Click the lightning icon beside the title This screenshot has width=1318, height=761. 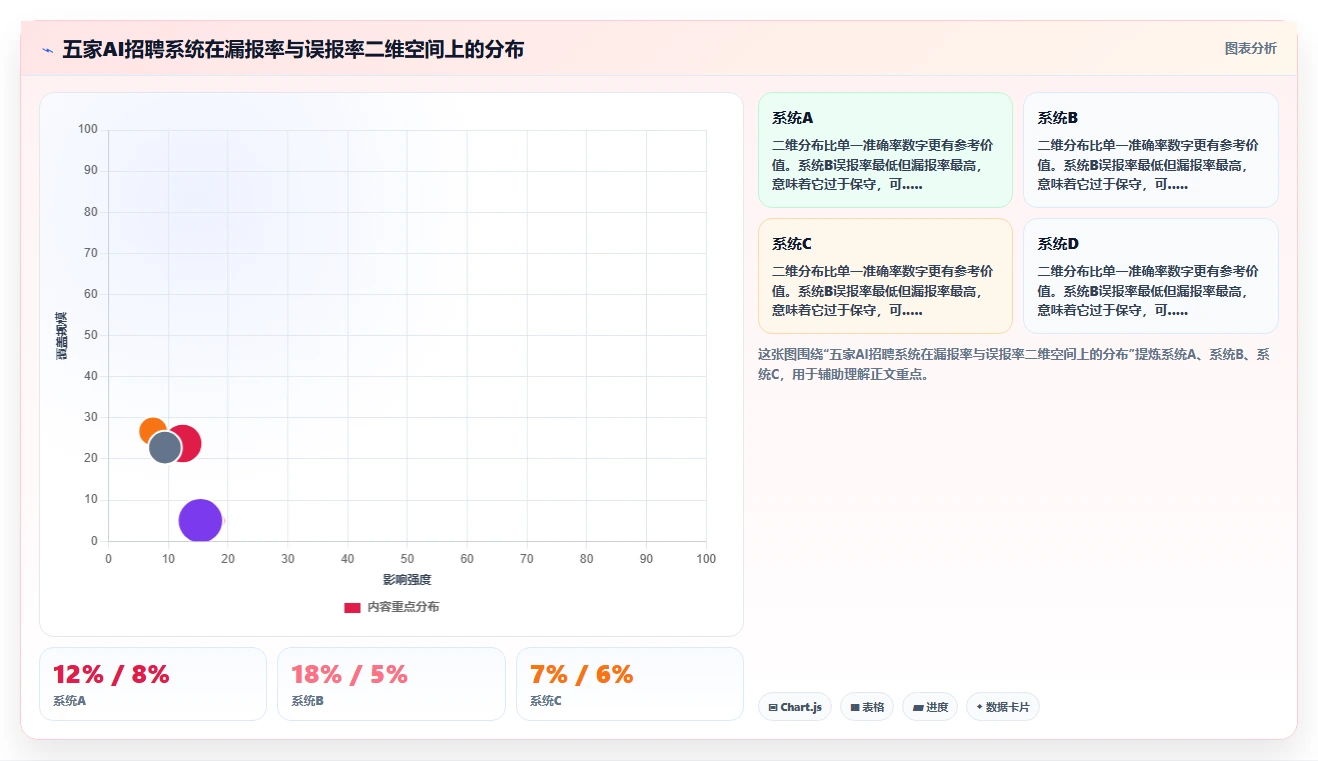tap(47, 50)
